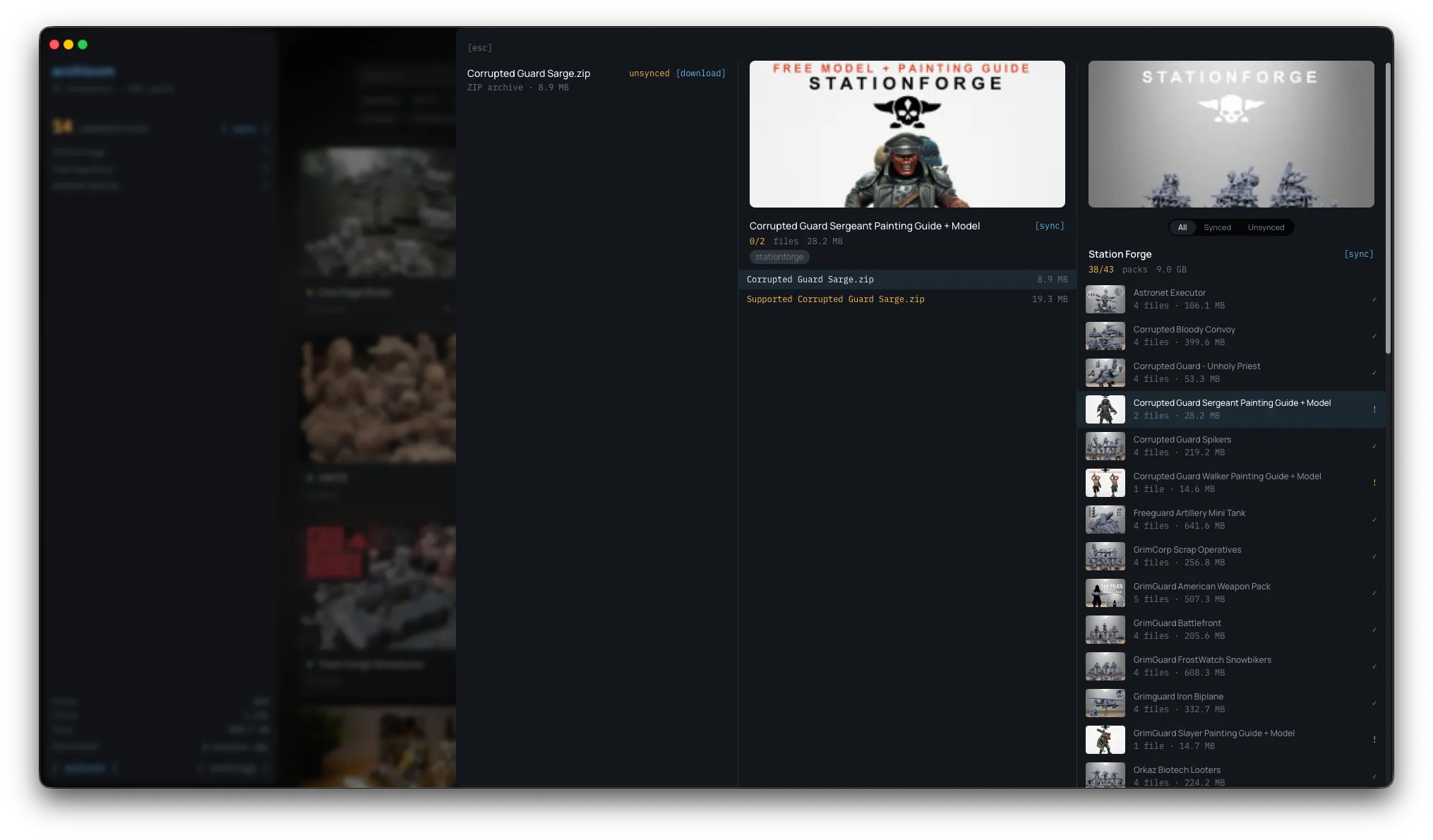Click the Grimguard Iron Biplane thumbnail
1433x840 pixels.
(x=1105, y=703)
